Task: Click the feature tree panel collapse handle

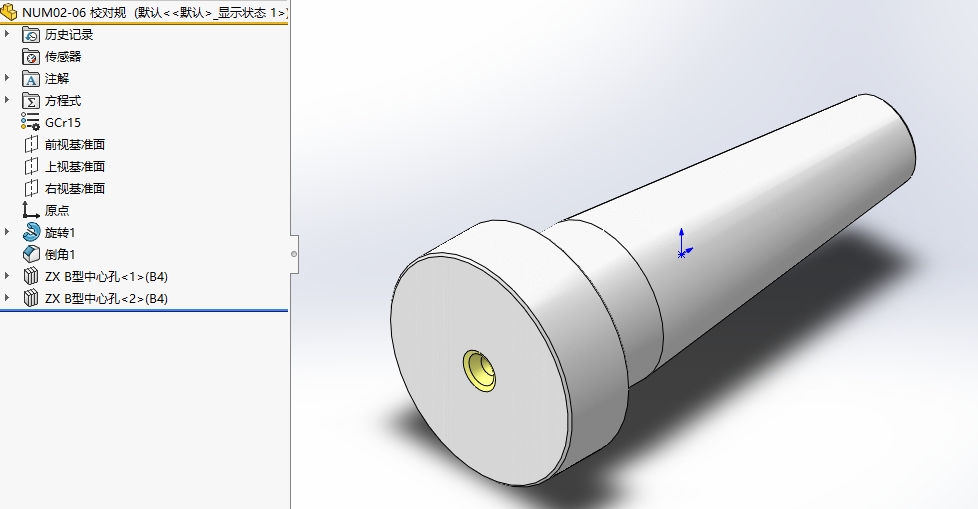Action: click(x=294, y=254)
